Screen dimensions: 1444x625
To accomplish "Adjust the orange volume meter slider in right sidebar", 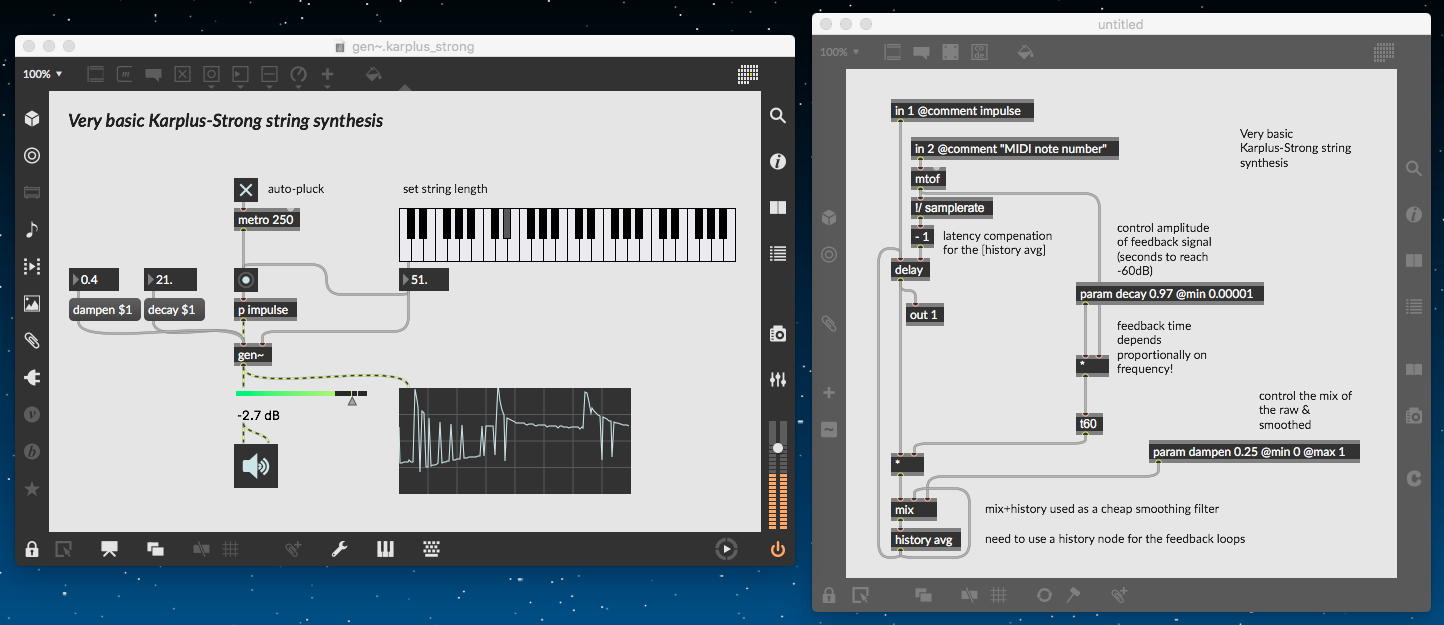I will coord(777,475).
